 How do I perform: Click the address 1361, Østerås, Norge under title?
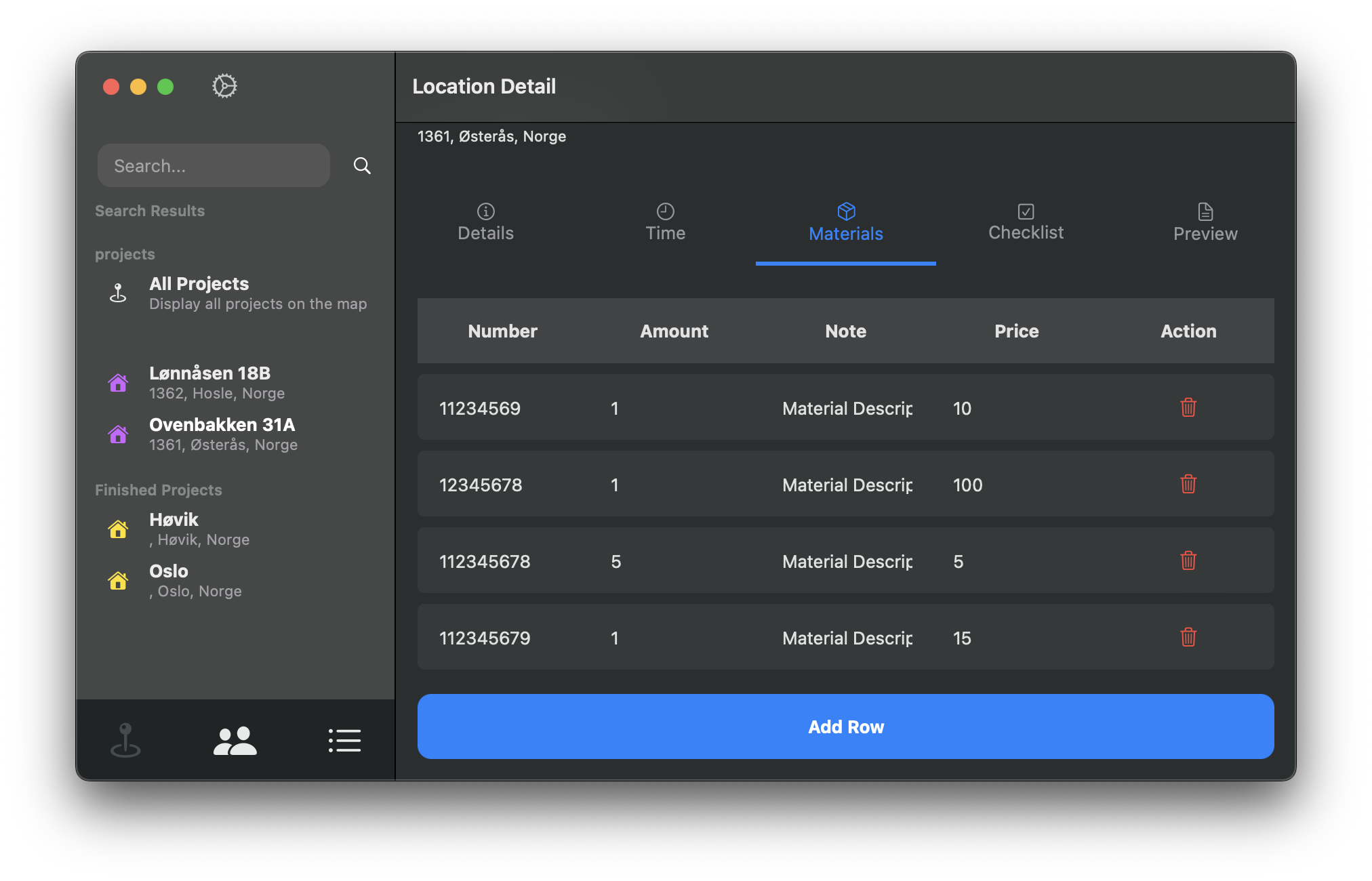[x=491, y=136]
